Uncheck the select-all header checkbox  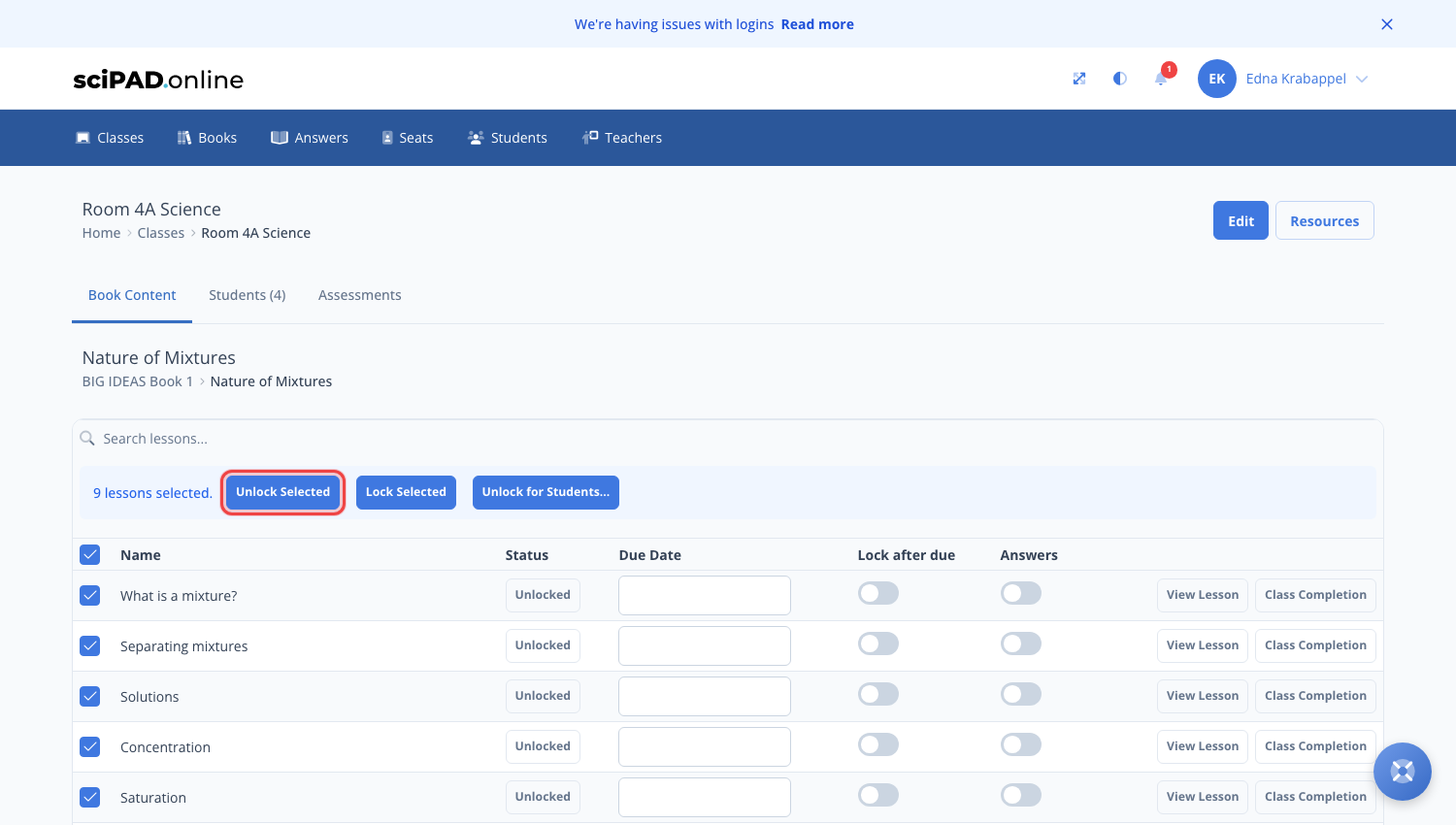pos(90,555)
